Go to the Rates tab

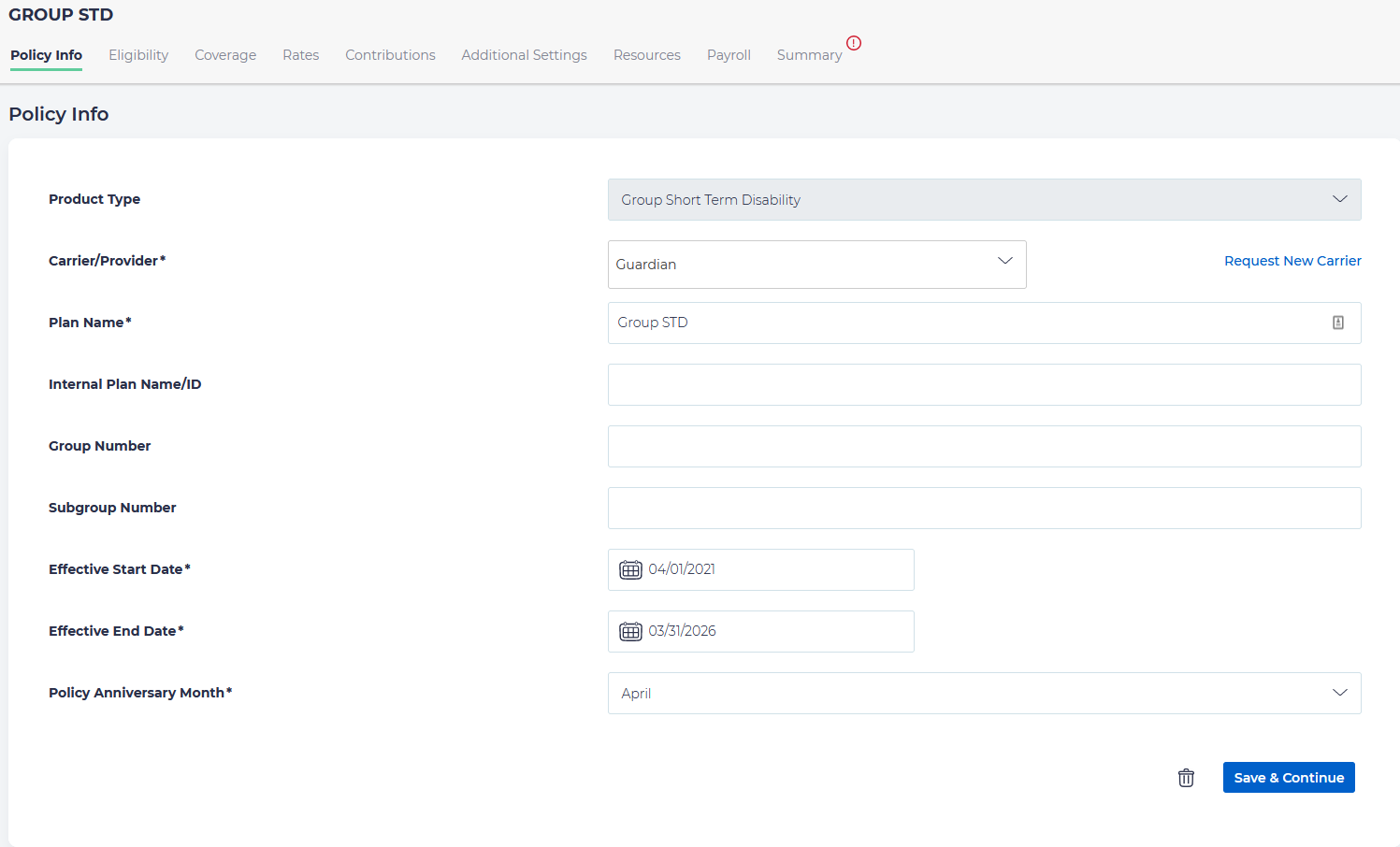click(x=300, y=55)
